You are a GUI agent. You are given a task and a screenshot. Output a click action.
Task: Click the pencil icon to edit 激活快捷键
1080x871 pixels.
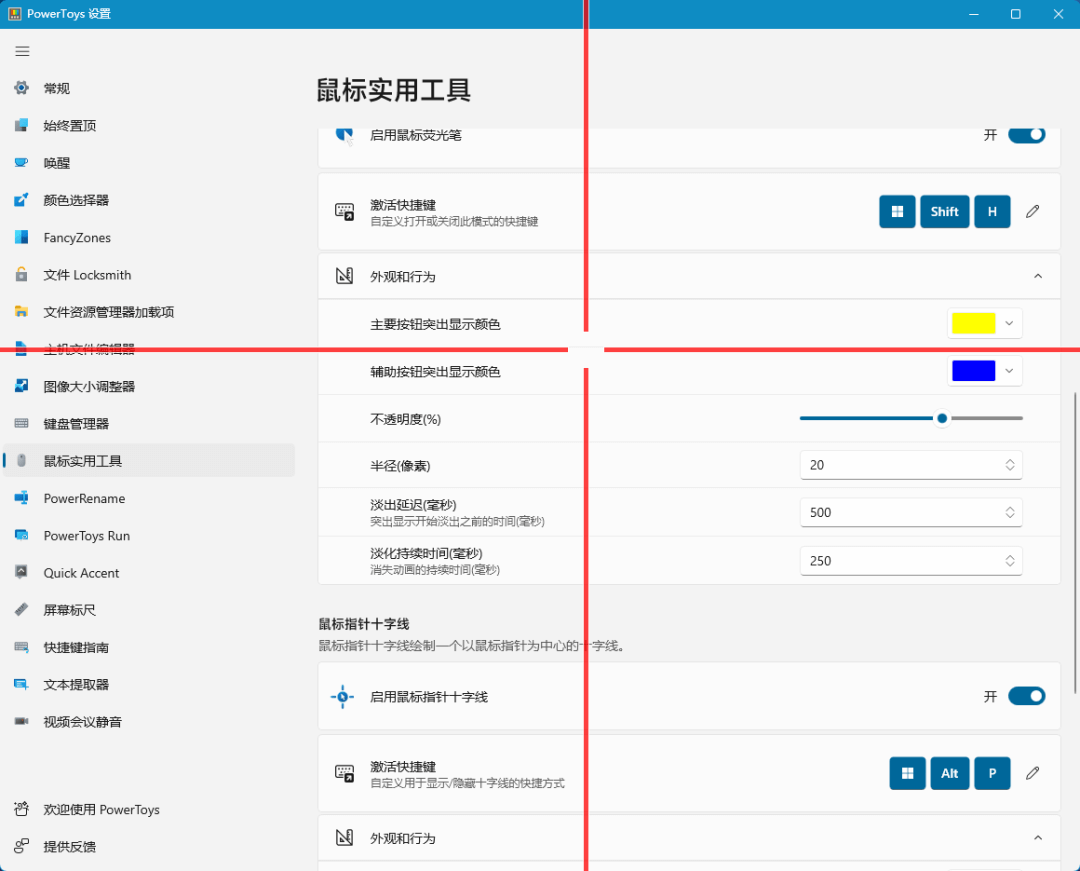1032,211
